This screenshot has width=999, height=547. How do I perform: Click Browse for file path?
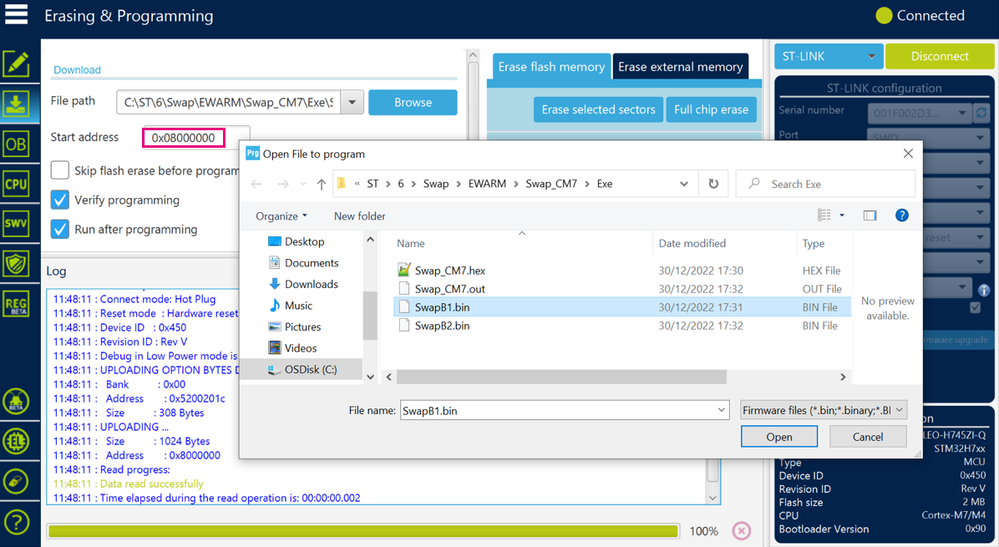(x=412, y=102)
